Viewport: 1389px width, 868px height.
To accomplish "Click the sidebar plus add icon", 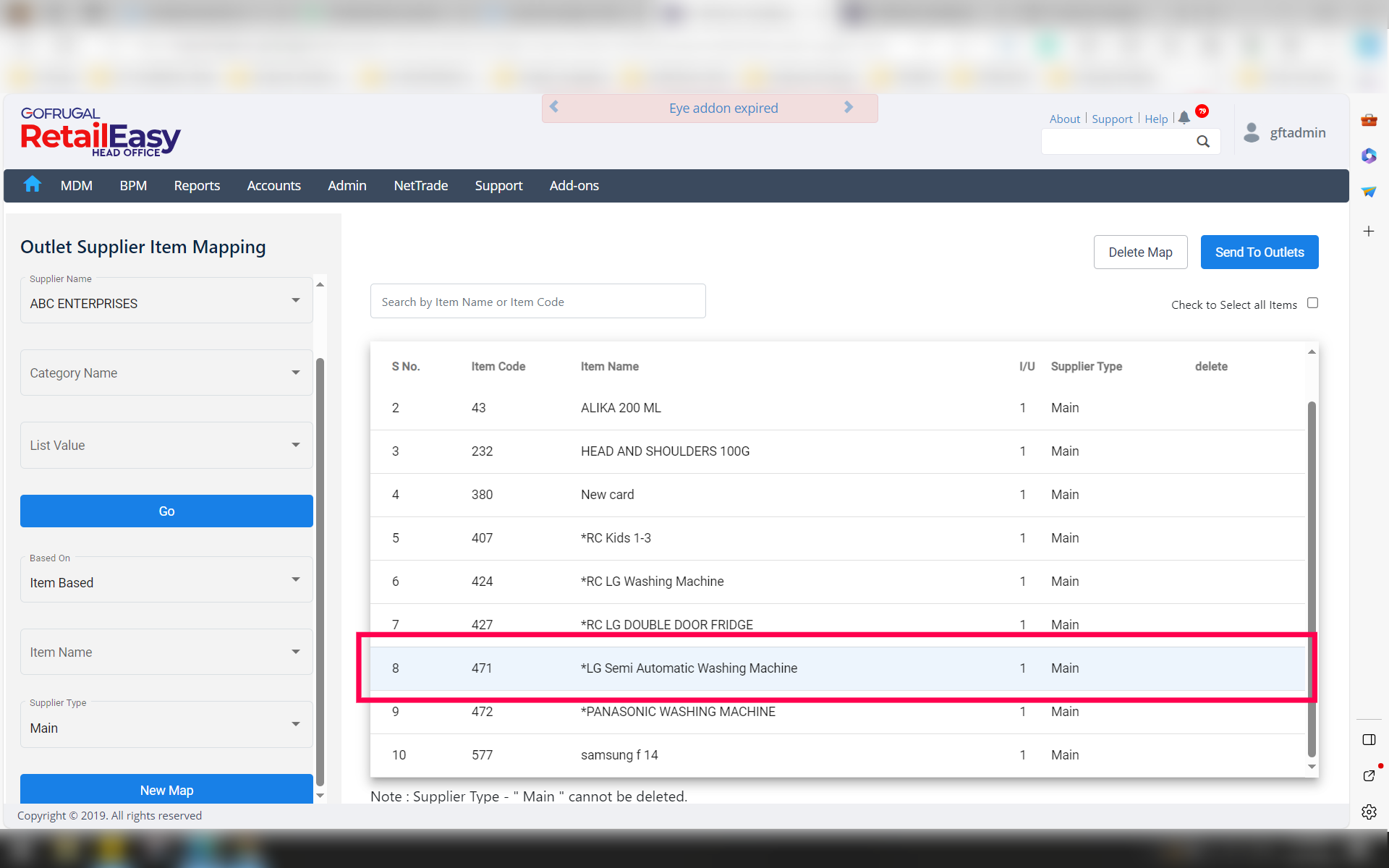I will pyautogui.click(x=1369, y=231).
